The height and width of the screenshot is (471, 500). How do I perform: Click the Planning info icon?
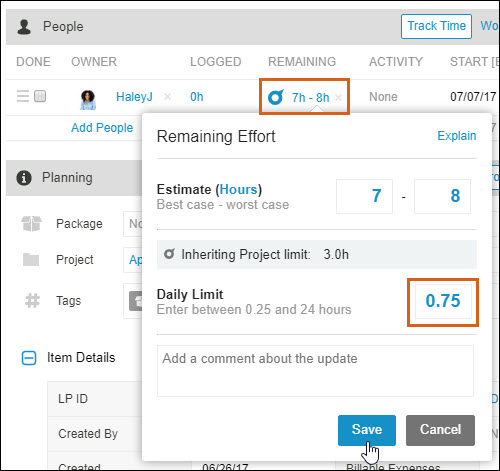(24, 178)
